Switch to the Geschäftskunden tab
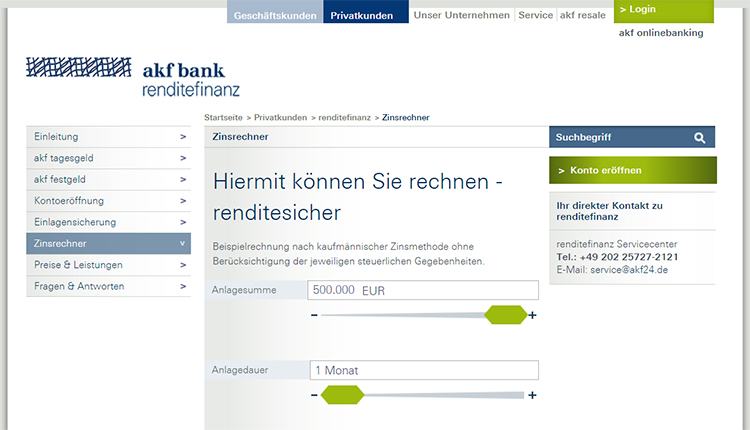750x430 pixels. [x=275, y=12]
